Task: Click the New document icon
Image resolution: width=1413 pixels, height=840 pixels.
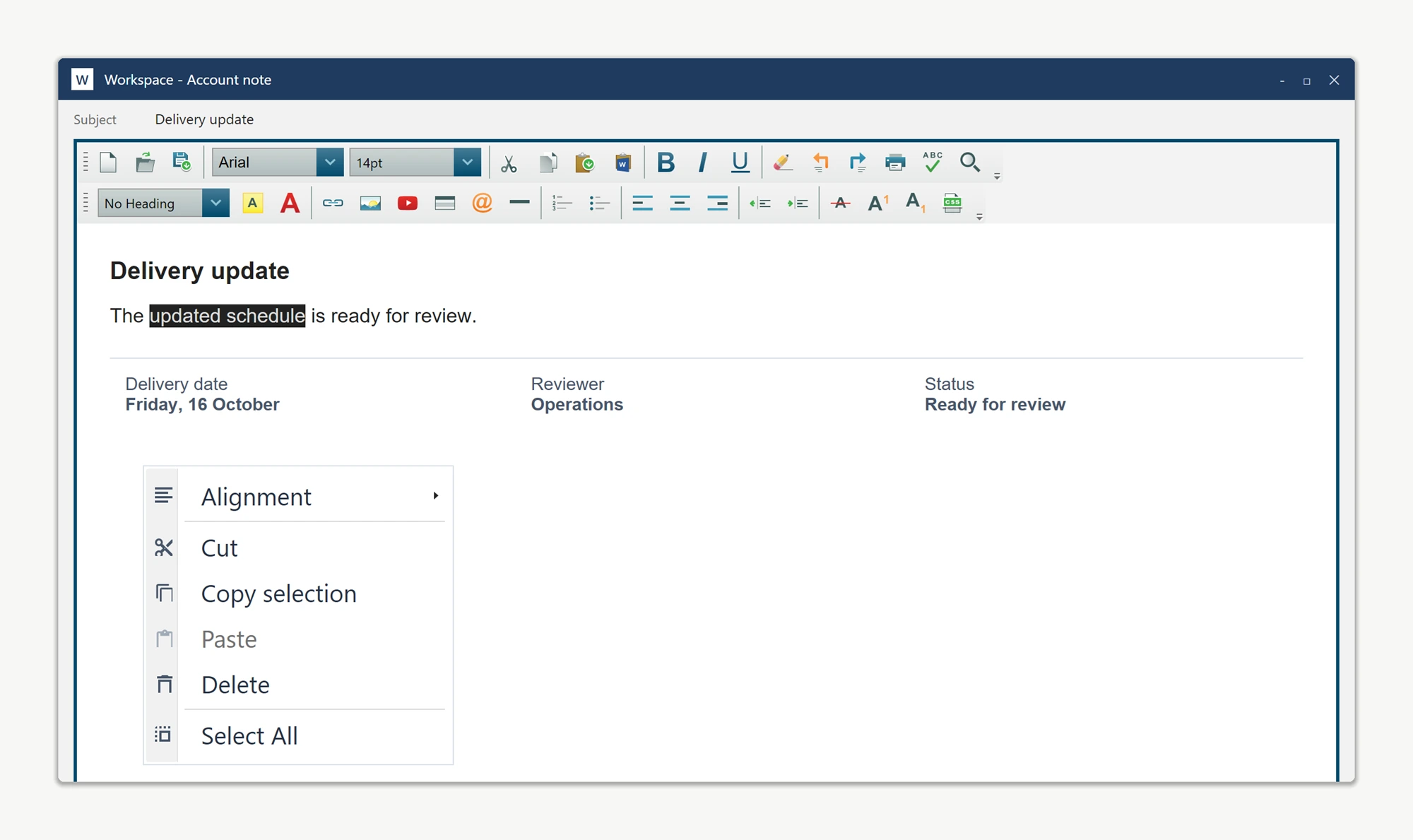Action: coord(108,162)
